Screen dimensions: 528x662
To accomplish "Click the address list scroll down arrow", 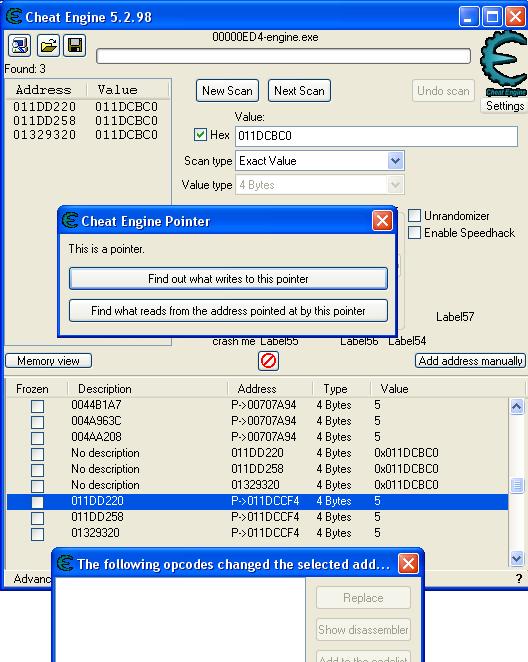I will (x=517, y=559).
